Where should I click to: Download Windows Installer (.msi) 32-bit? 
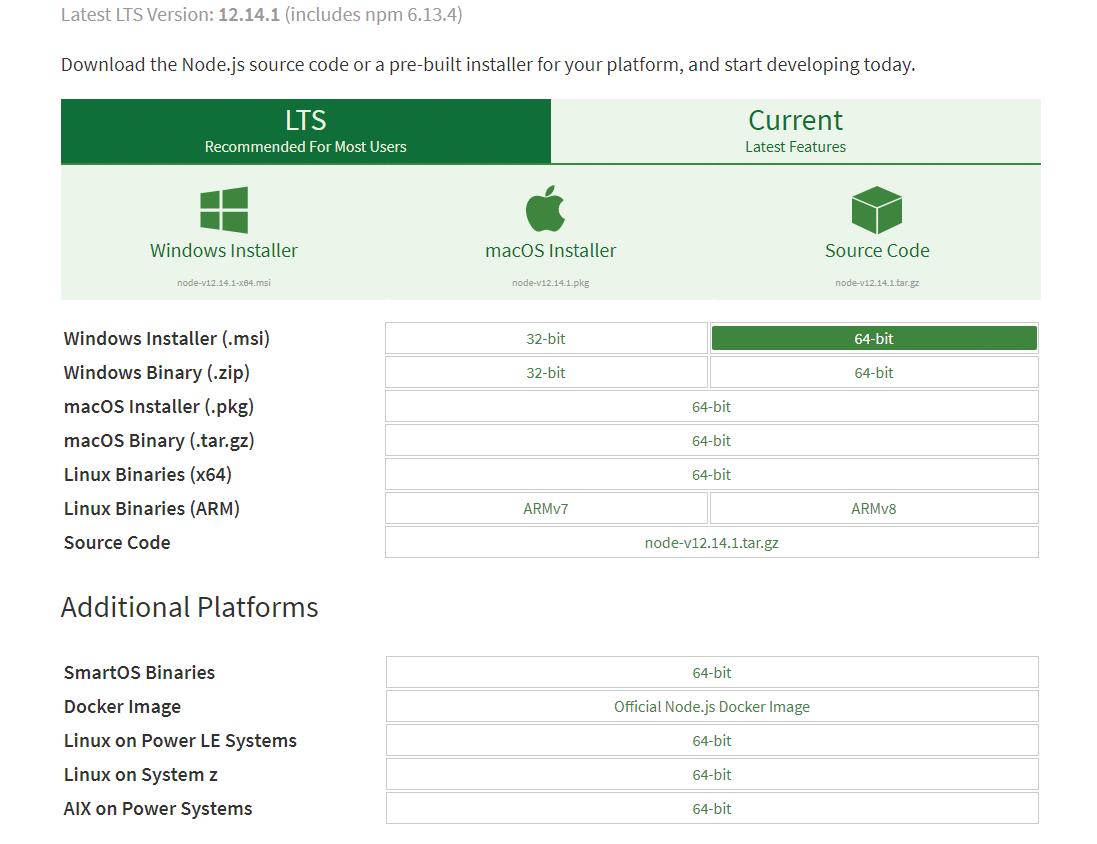click(546, 339)
